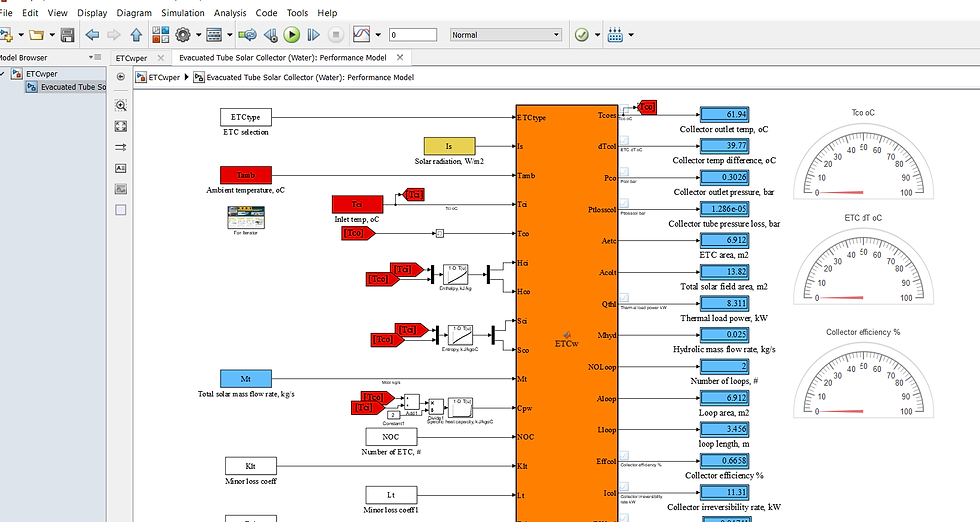Update the diagram via toolbar
The width and height of the screenshot is (980, 522).
click(248, 35)
